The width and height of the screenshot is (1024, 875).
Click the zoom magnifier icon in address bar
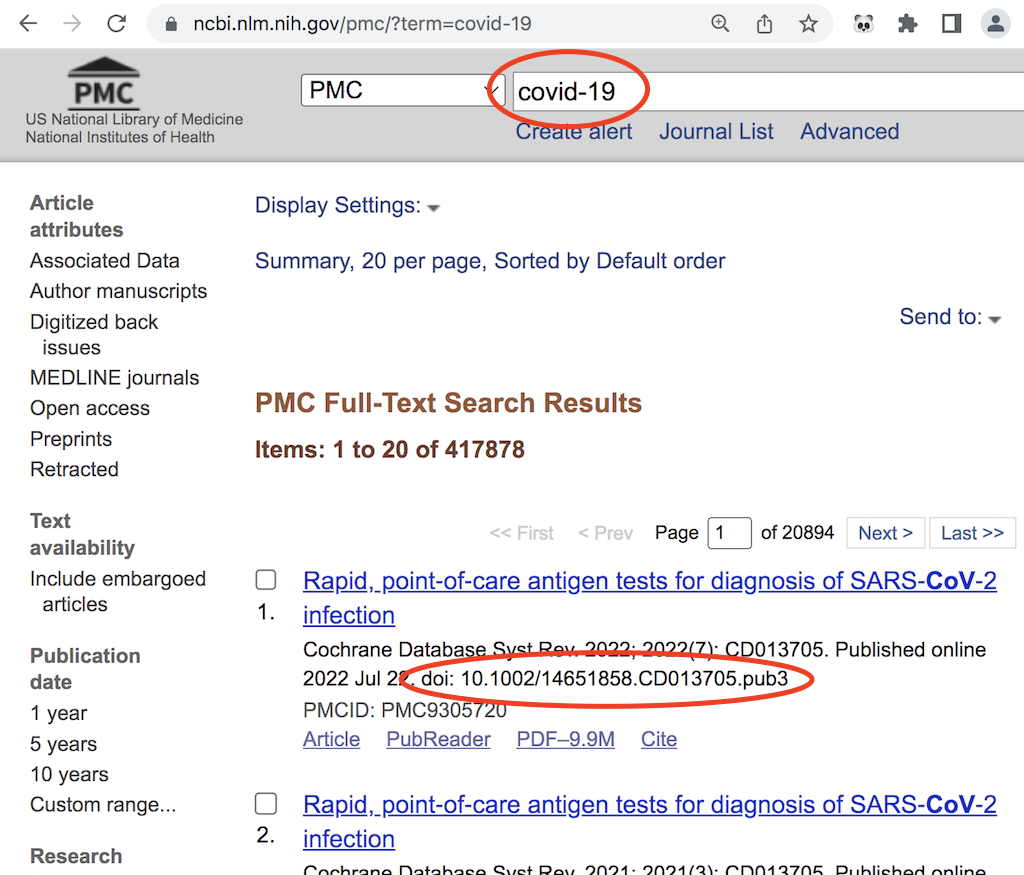720,24
